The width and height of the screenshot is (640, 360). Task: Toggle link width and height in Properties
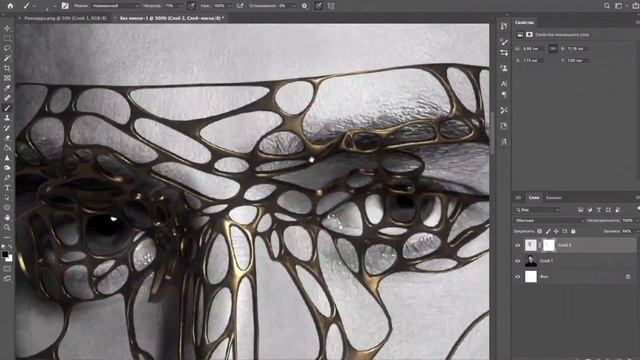point(553,49)
